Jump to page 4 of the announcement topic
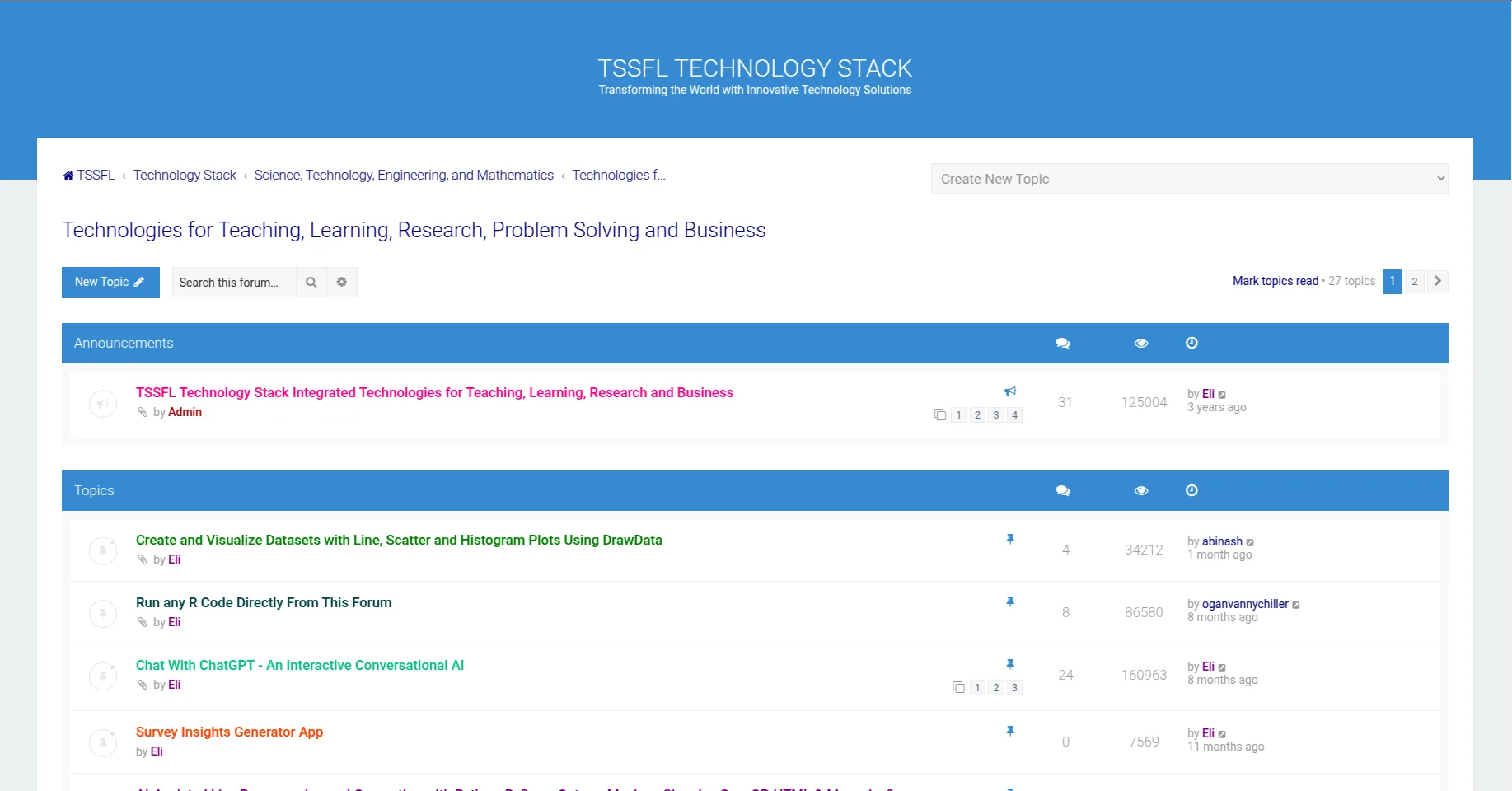 coord(1015,414)
